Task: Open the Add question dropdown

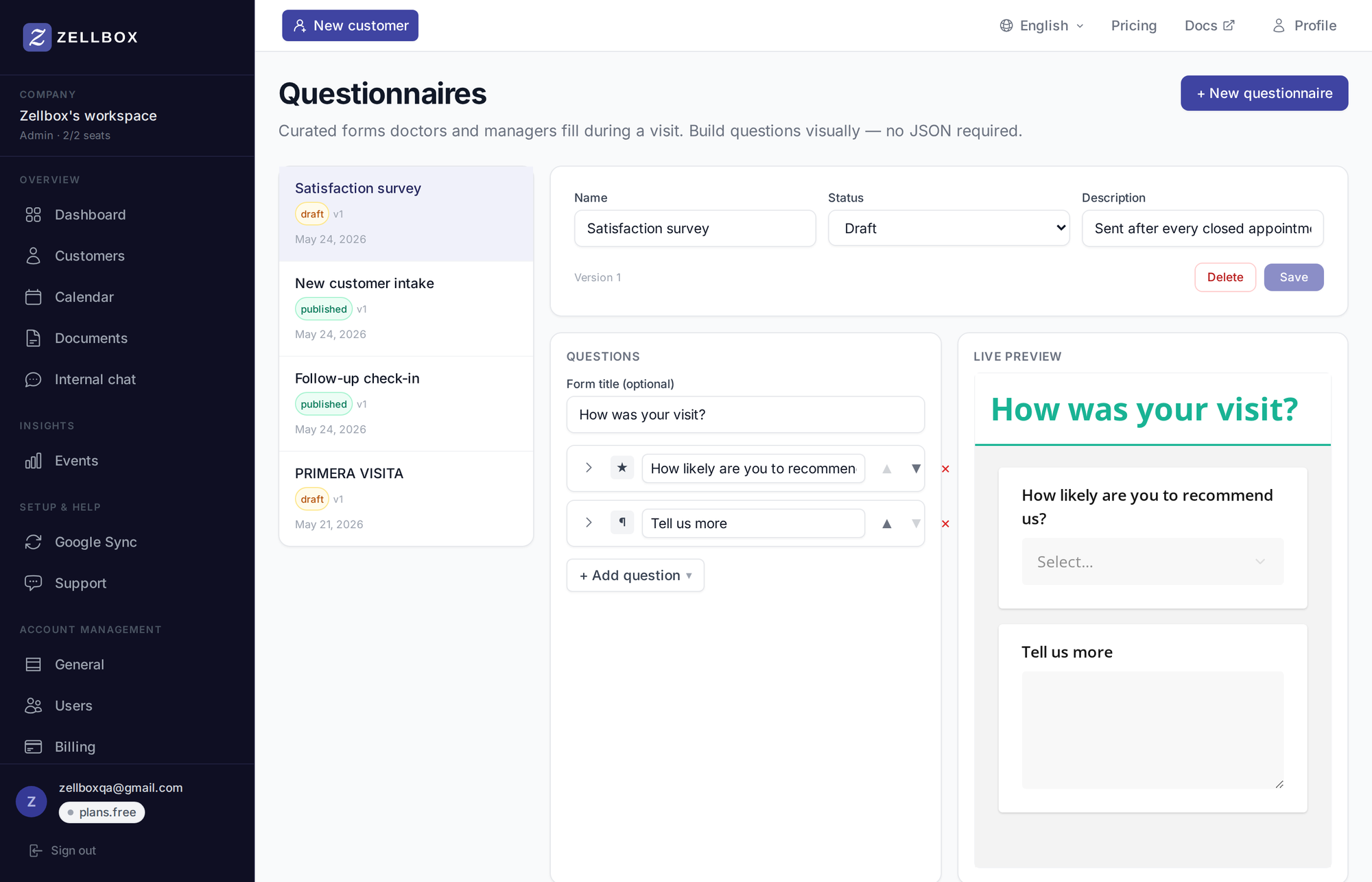Action: tap(635, 575)
